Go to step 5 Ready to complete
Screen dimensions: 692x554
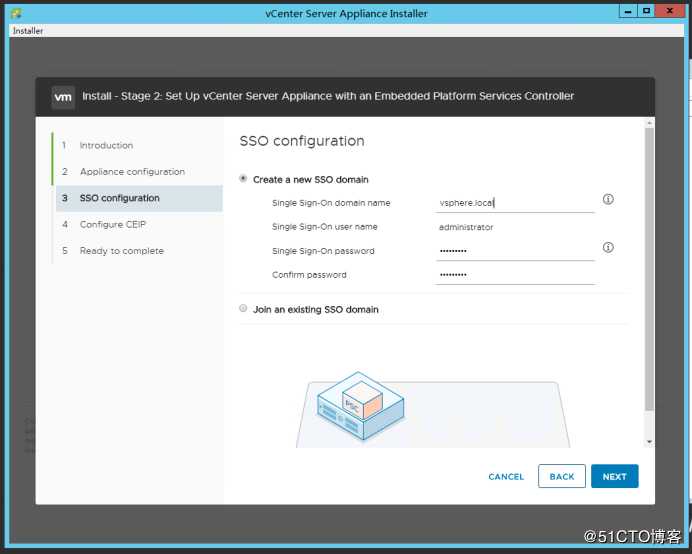(121, 251)
